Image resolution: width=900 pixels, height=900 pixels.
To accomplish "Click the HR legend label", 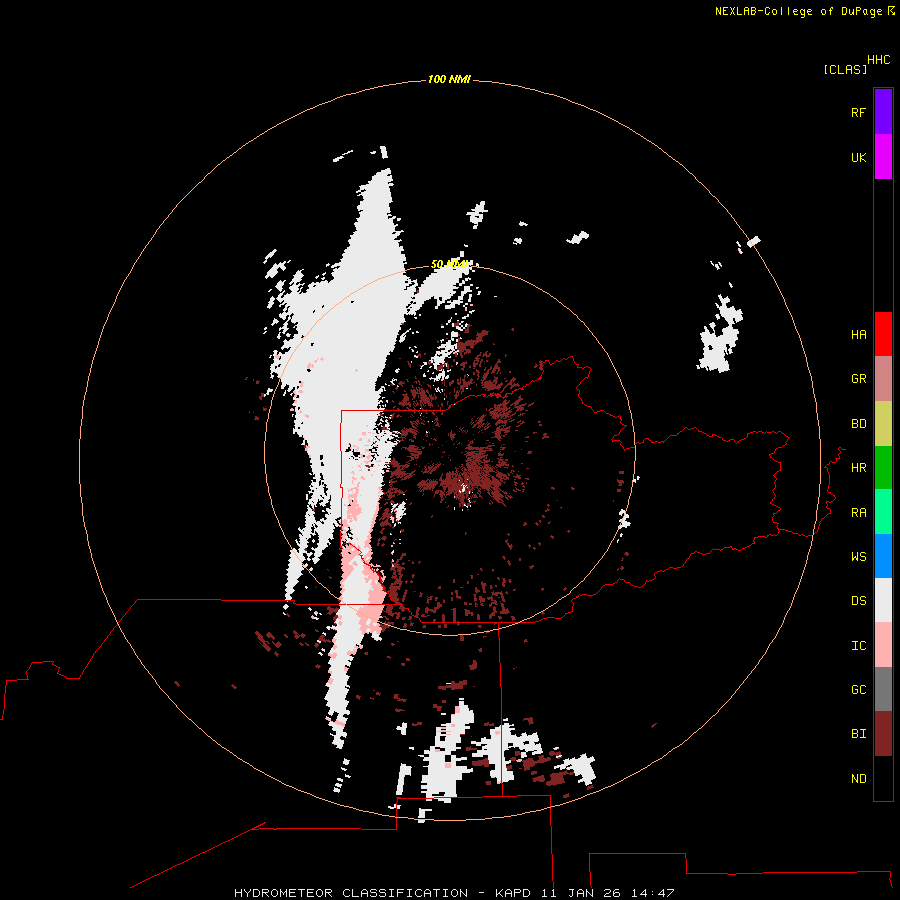I will pyautogui.click(x=858, y=468).
